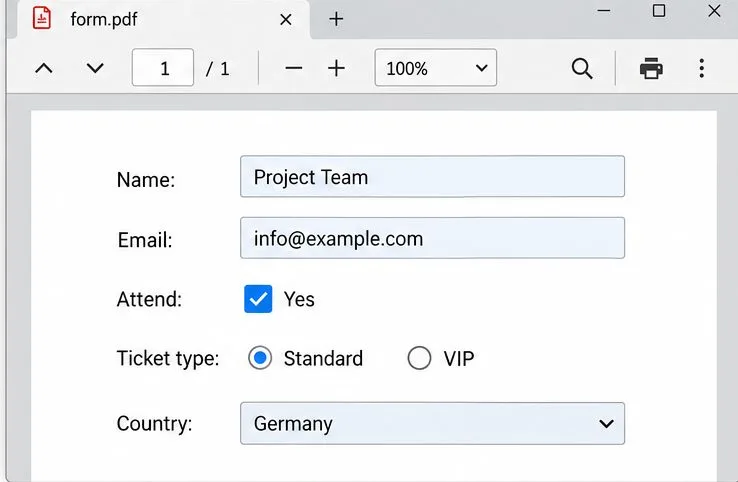
Task: Uncheck the Attend Yes checkbox
Action: tap(258, 299)
